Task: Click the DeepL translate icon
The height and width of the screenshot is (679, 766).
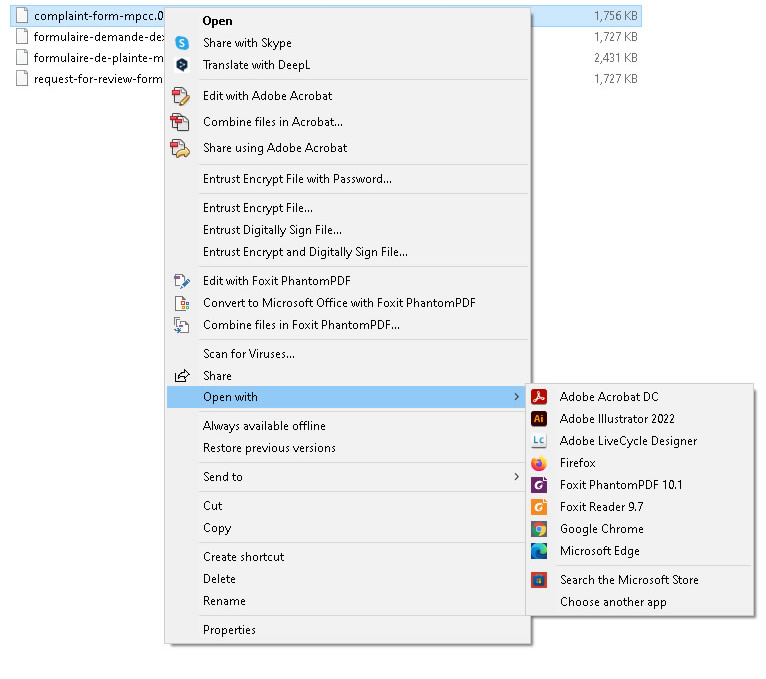Action: coord(182,64)
